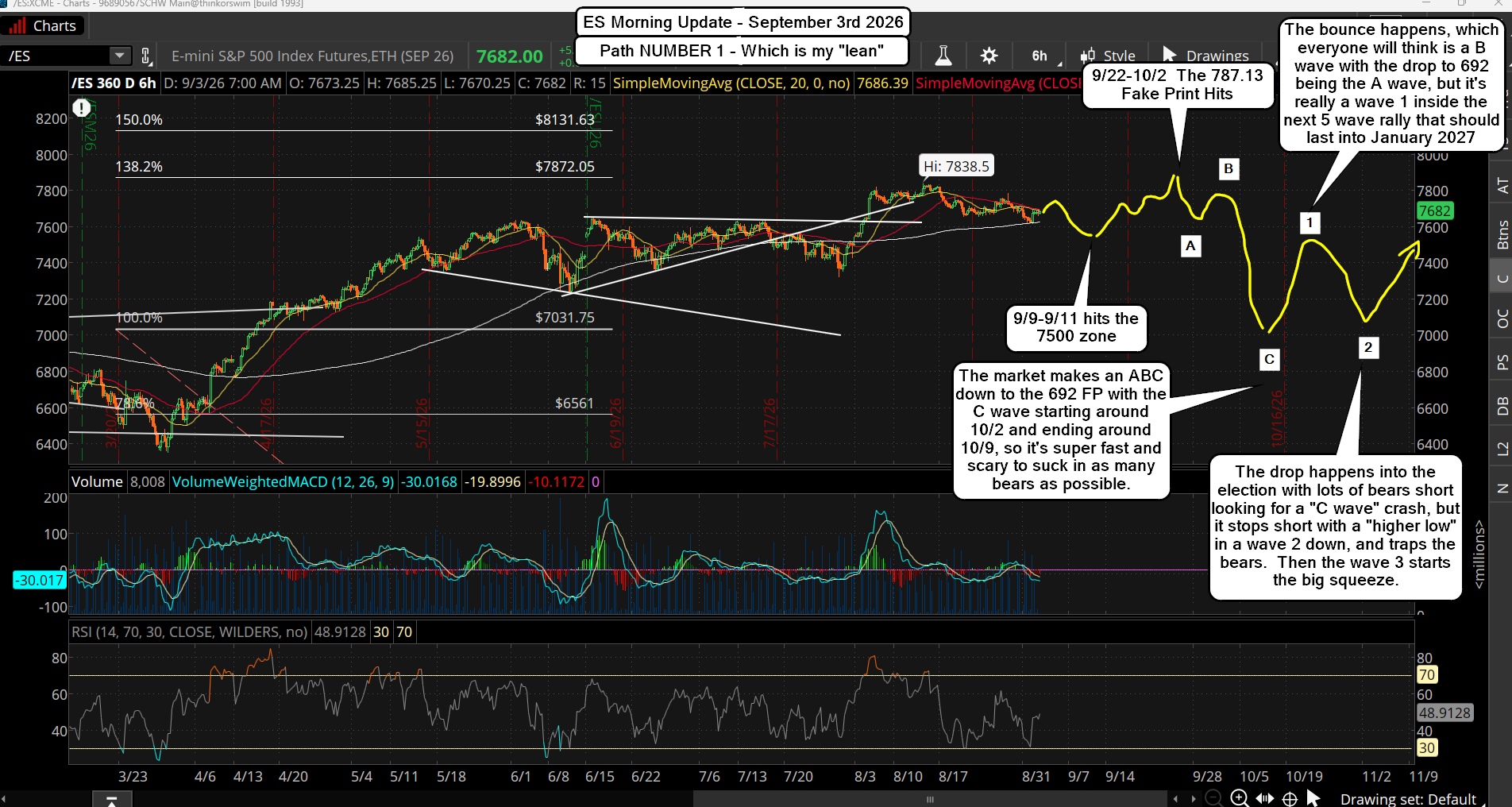Click the zoom out magnifier icon
Screen dimensions: 1512x807
1213,798
